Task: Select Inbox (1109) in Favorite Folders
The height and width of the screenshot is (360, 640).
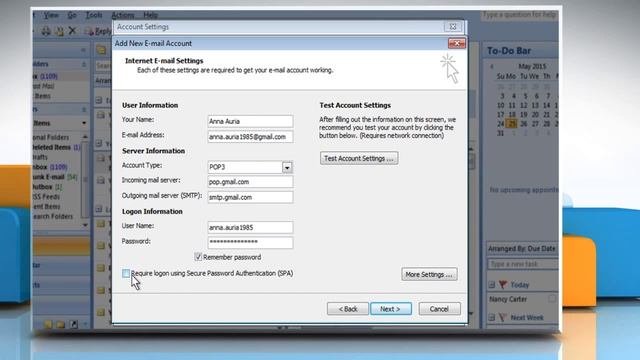Action: 45,76
